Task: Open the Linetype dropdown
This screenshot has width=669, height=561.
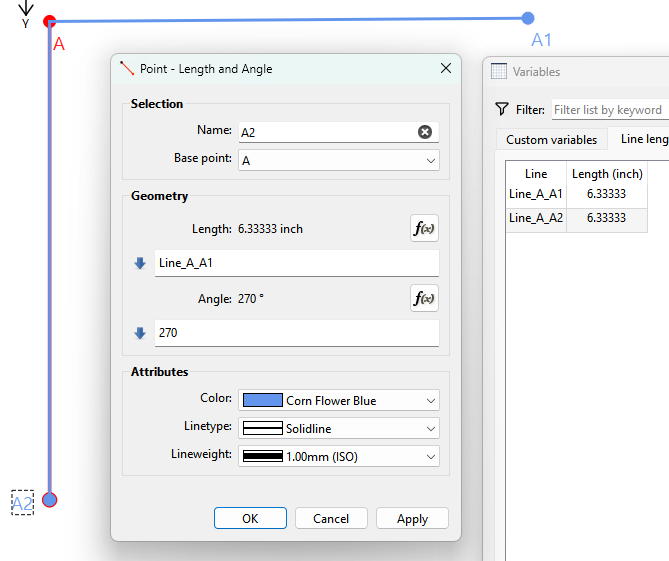Action: click(338, 428)
